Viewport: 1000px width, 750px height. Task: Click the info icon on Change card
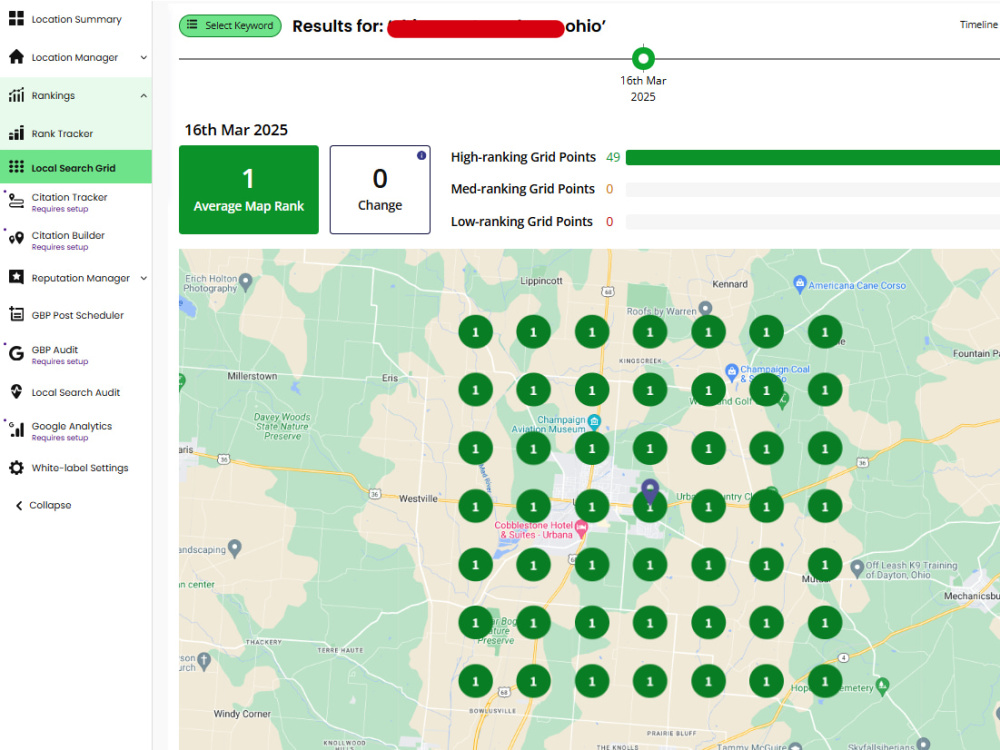[422, 155]
